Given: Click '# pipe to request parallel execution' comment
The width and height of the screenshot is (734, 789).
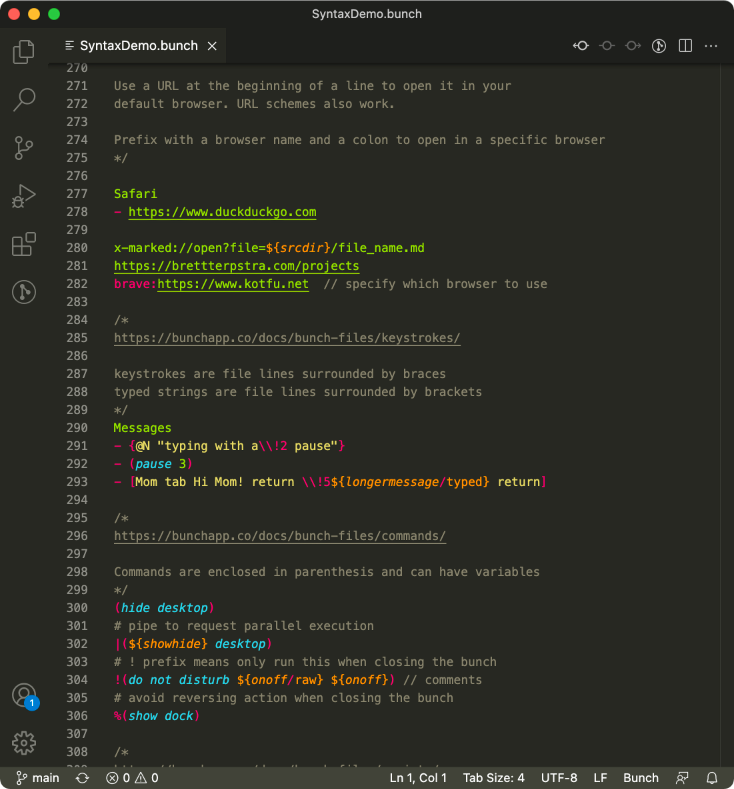Looking at the screenshot, I should [x=243, y=626].
